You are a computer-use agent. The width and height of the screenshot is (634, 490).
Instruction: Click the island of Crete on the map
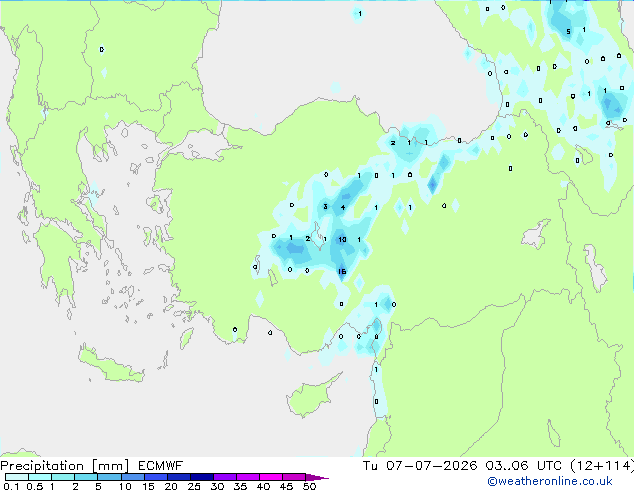pyautogui.click(x=109, y=366)
